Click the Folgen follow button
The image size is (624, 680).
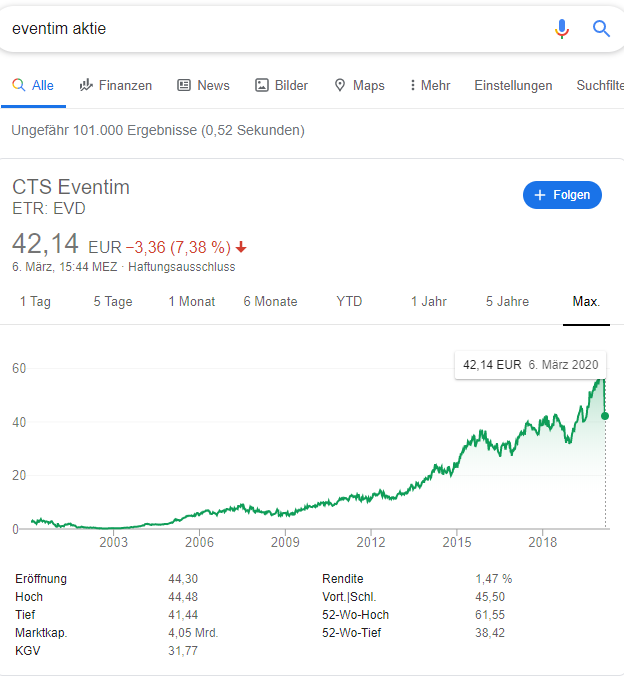pyautogui.click(x=562, y=195)
